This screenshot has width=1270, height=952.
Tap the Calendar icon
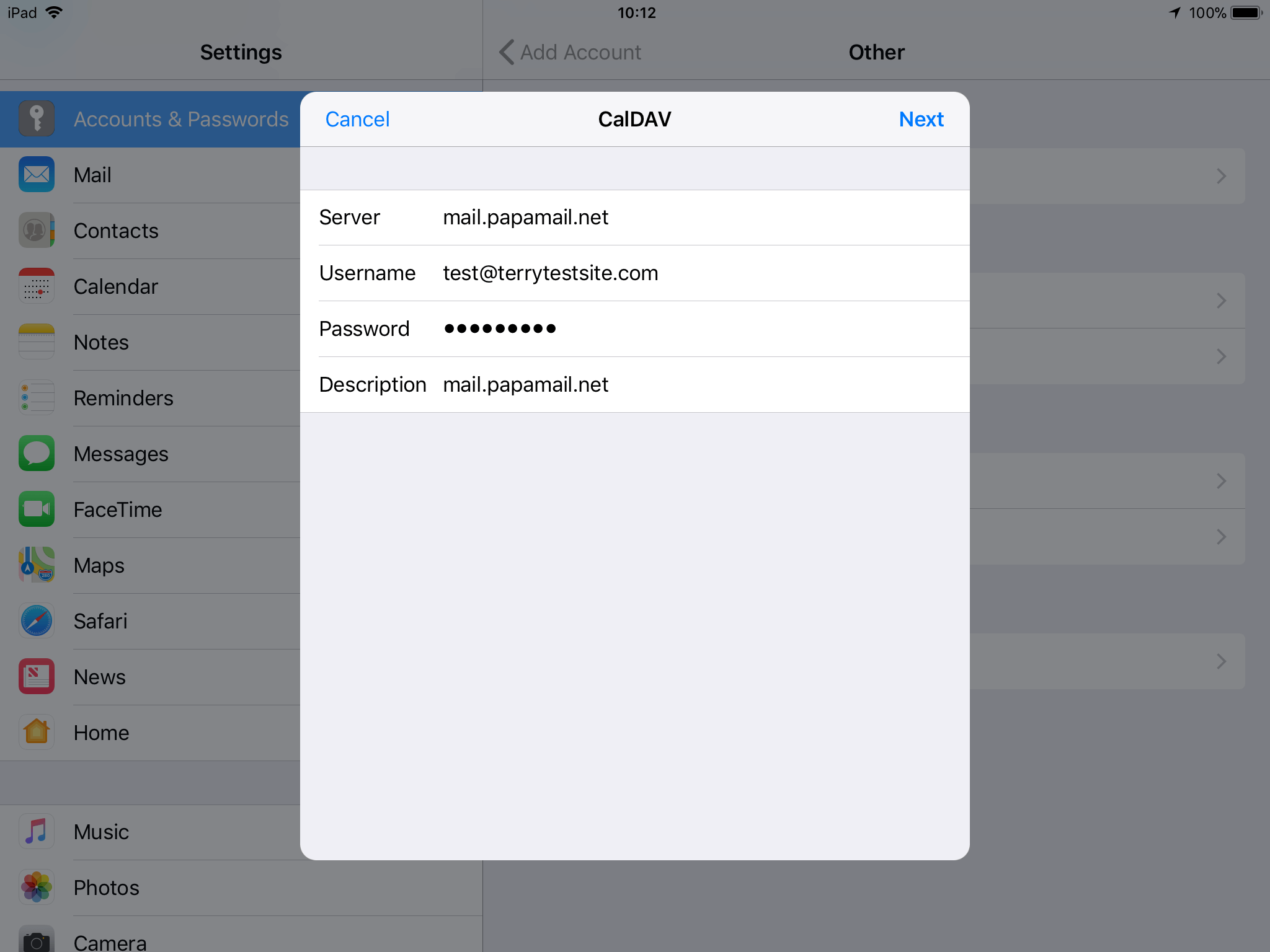tap(37, 286)
